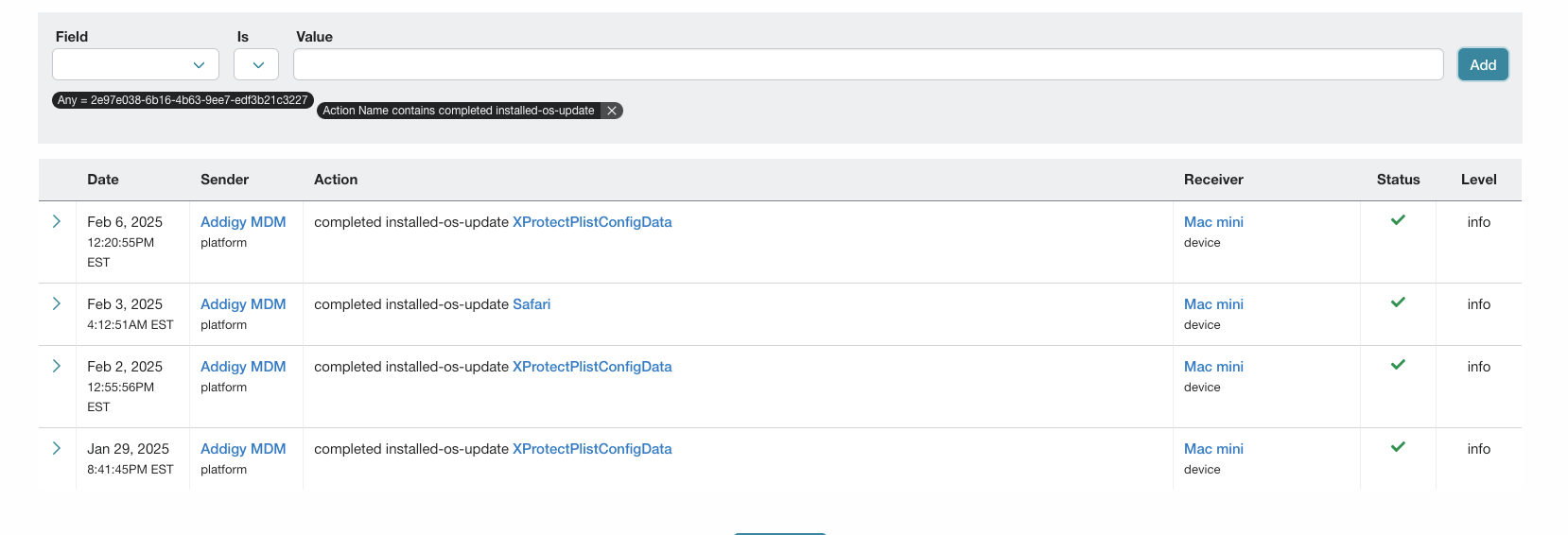Expand the Feb 3, 2025 event row

(x=57, y=303)
